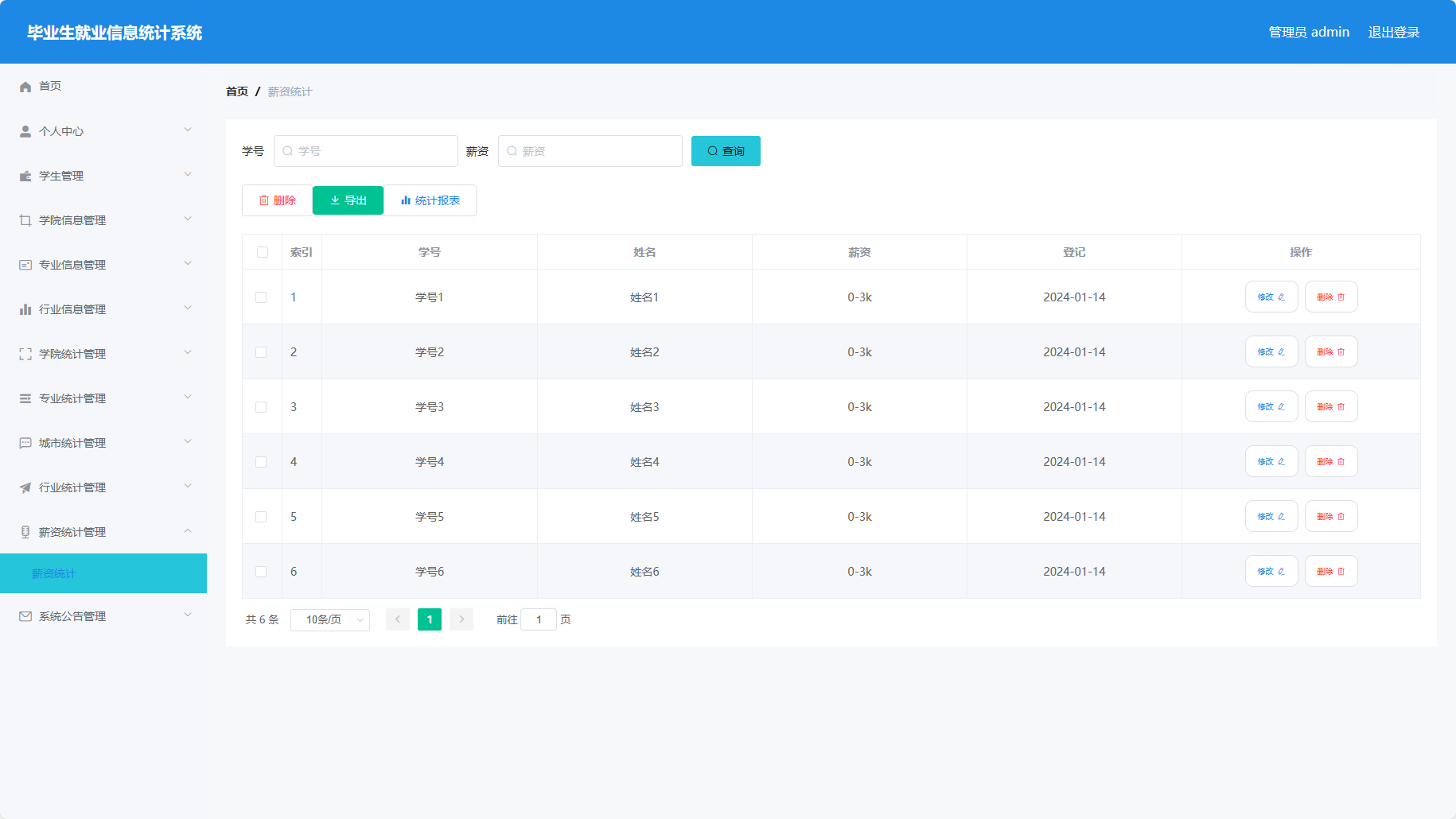Select the checkbox for row 学号6
Viewport: 1456px width, 819px height.
(261, 572)
